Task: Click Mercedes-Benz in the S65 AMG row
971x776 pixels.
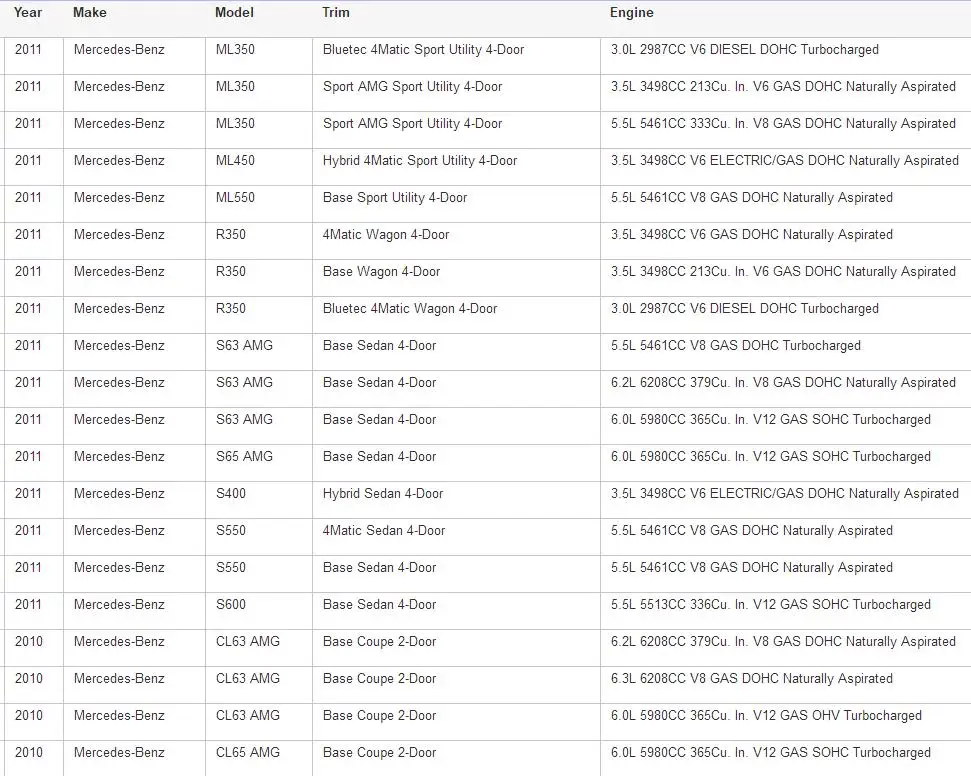Action: pyautogui.click(x=119, y=456)
